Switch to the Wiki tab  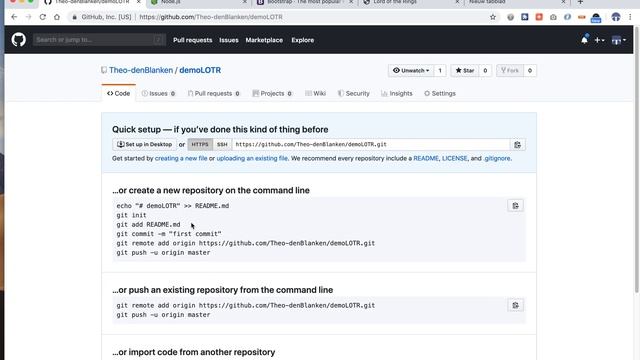[316, 93]
